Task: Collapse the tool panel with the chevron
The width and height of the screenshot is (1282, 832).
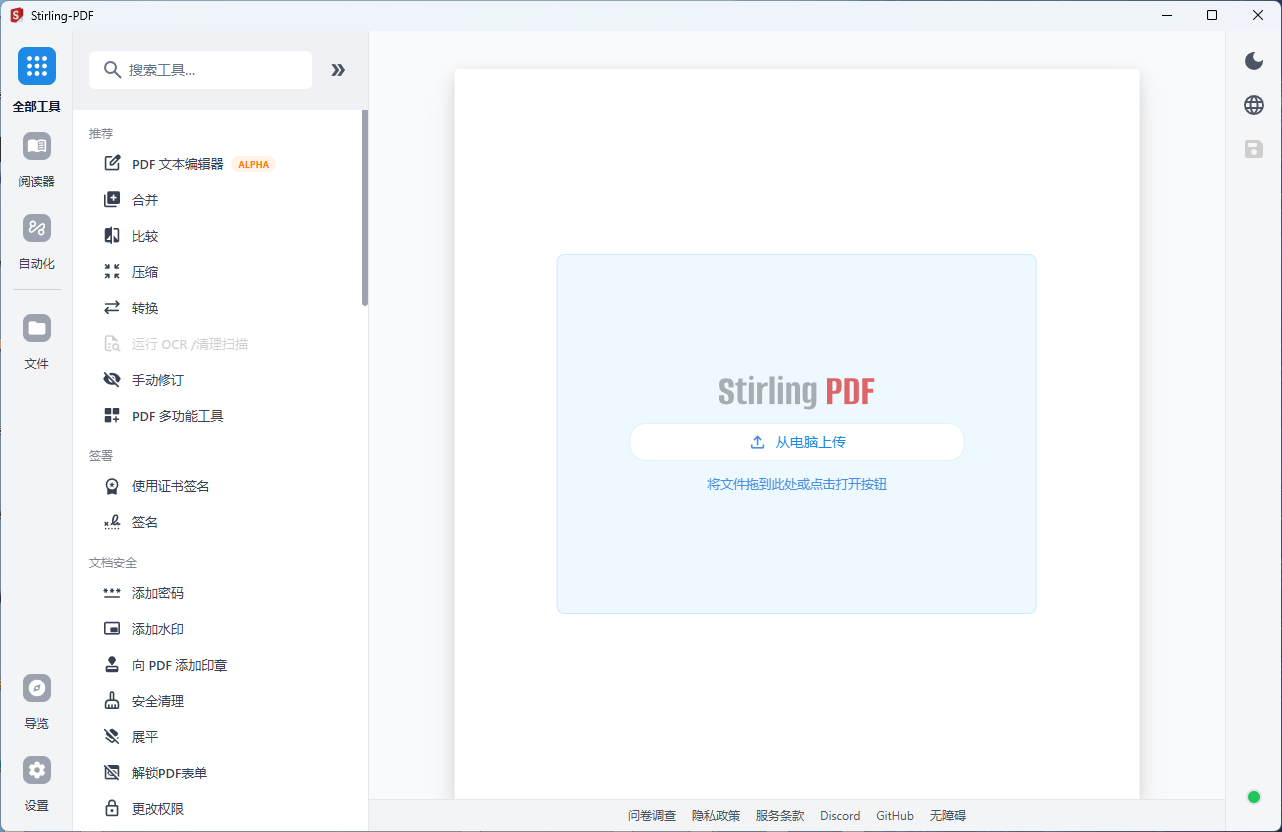Action: coord(337,70)
